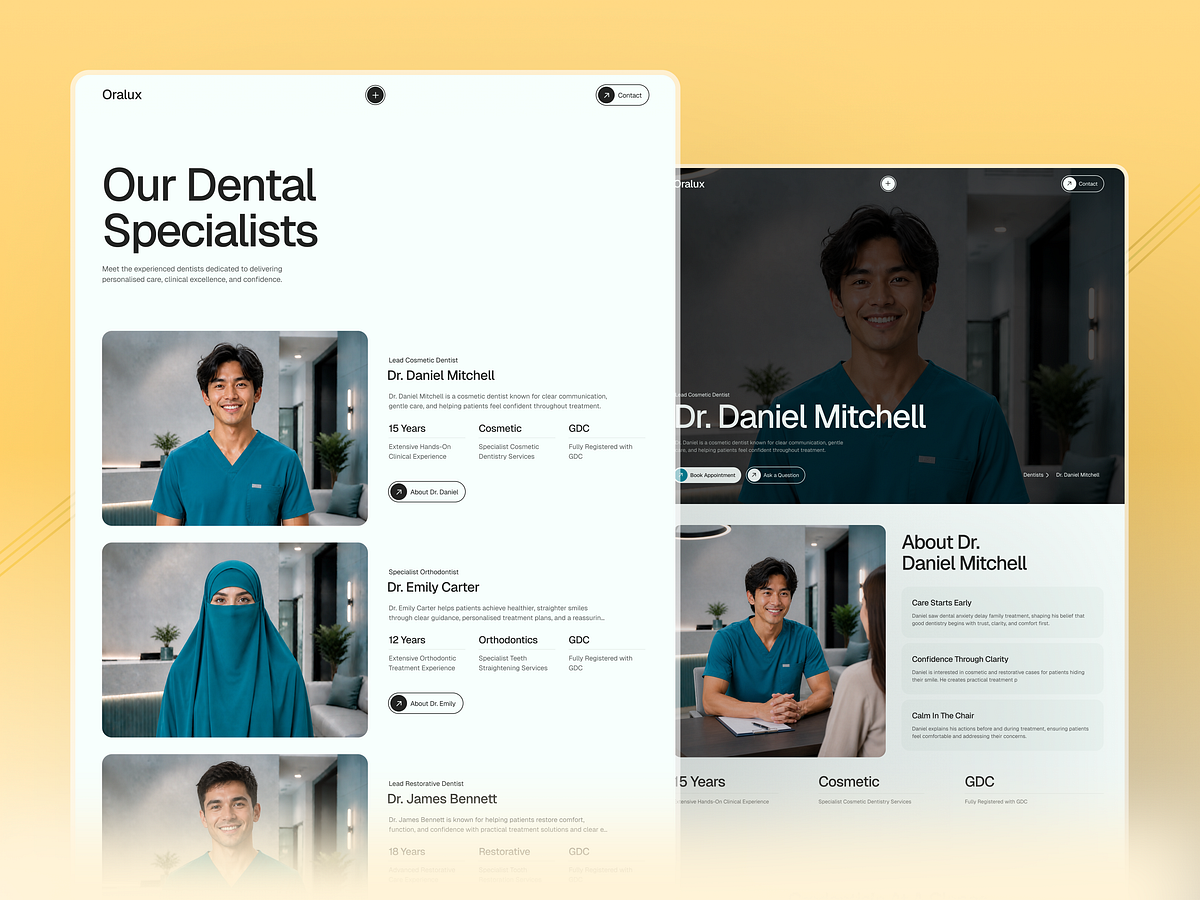Open the plus menu on specialists page
This screenshot has width=1200, height=900.
coord(375,95)
